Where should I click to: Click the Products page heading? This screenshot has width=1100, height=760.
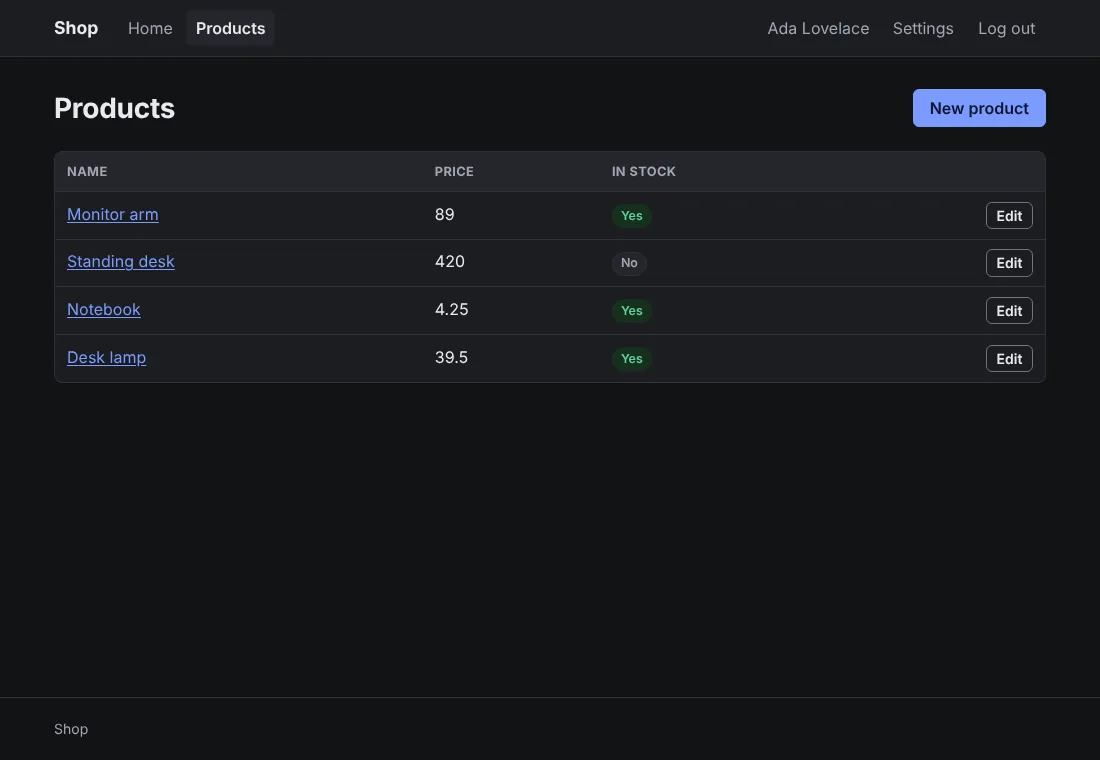coord(114,108)
